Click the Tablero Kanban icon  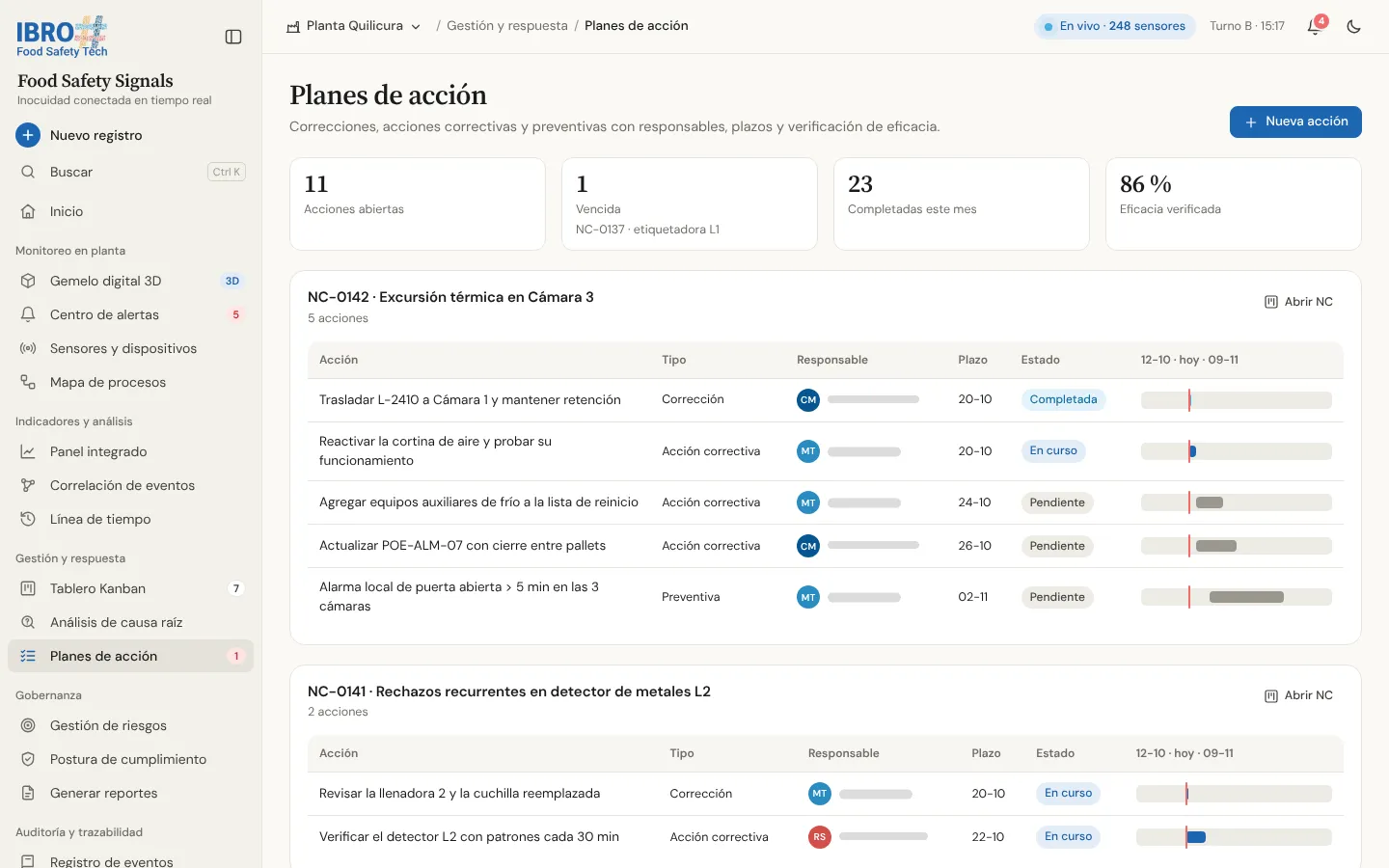[28, 588]
